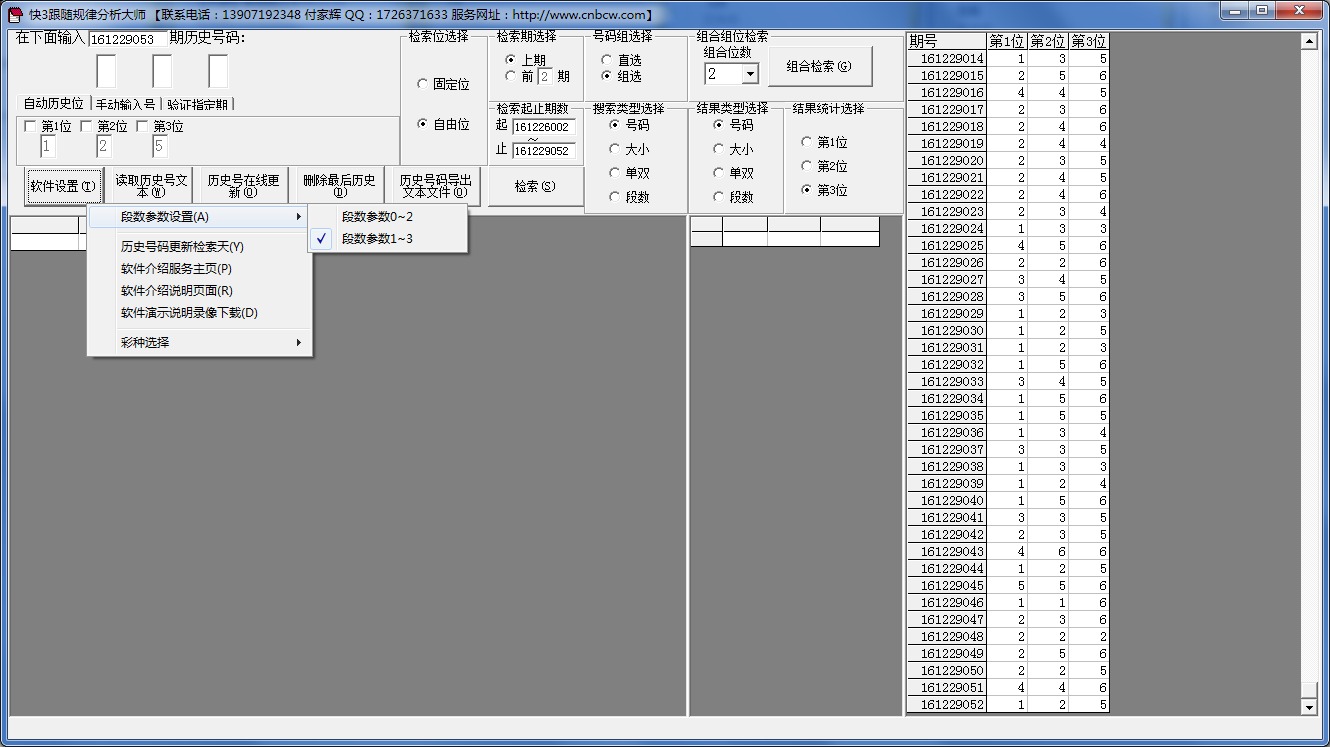This screenshot has width=1330, height=747.
Task: Choose 段数参数0~2 option
Action: [x=377, y=217]
